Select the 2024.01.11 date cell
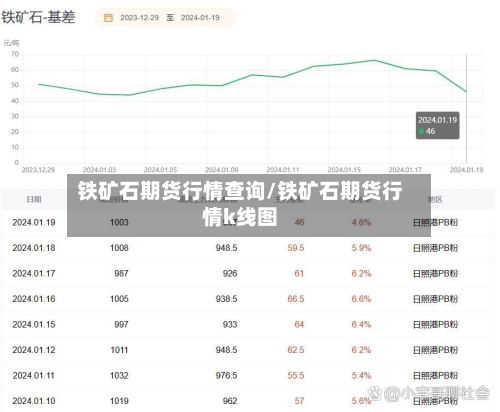 [x=34, y=376]
